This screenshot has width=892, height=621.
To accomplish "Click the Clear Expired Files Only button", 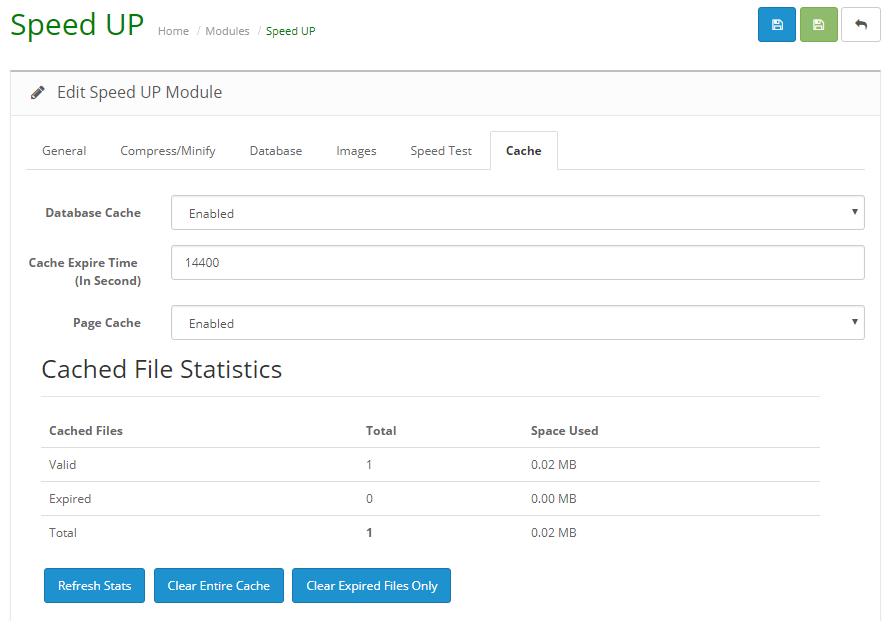I will coord(371,585).
